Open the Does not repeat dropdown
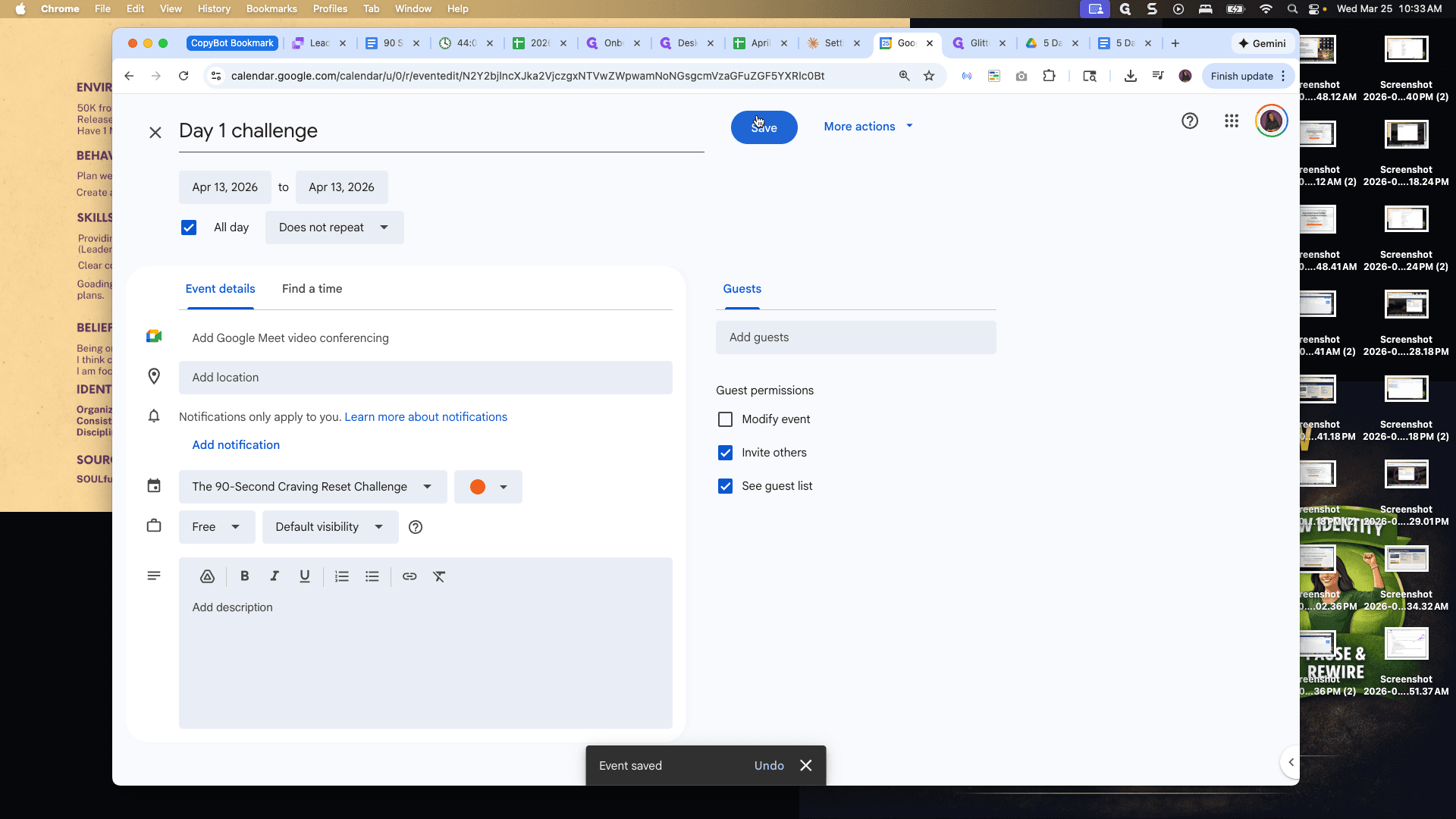The height and width of the screenshot is (819, 1456). (x=334, y=227)
